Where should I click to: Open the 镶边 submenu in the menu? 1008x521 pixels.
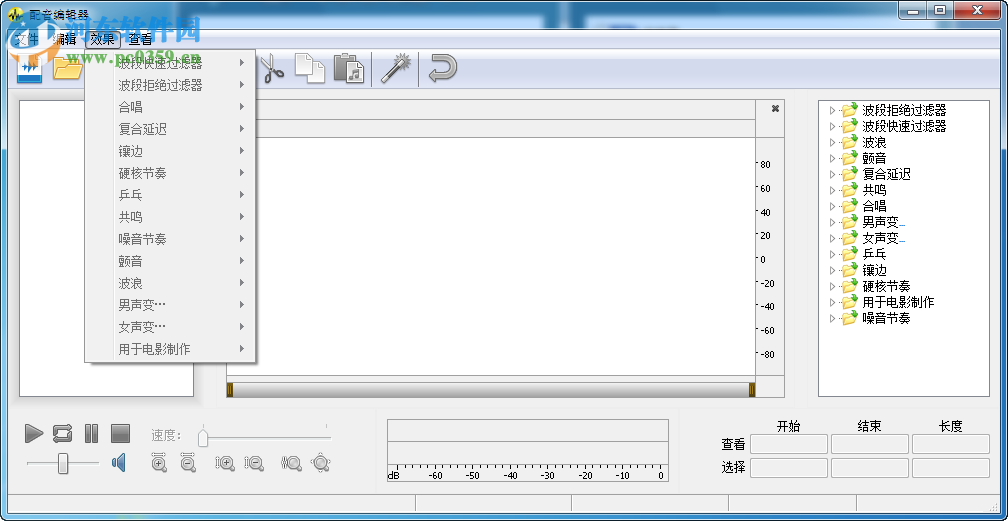pos(170,151)
